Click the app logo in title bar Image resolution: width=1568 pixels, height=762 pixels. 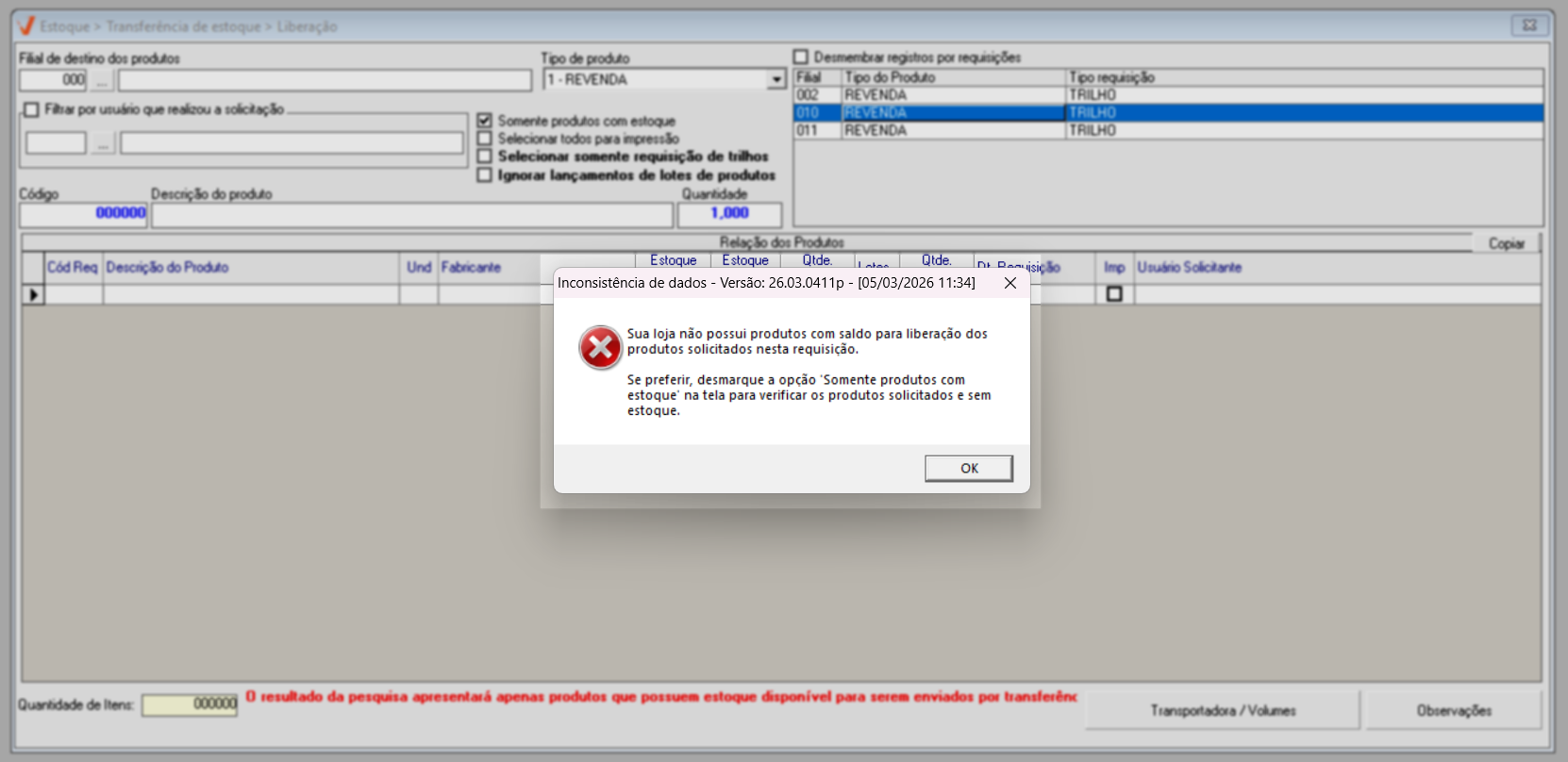26,26
